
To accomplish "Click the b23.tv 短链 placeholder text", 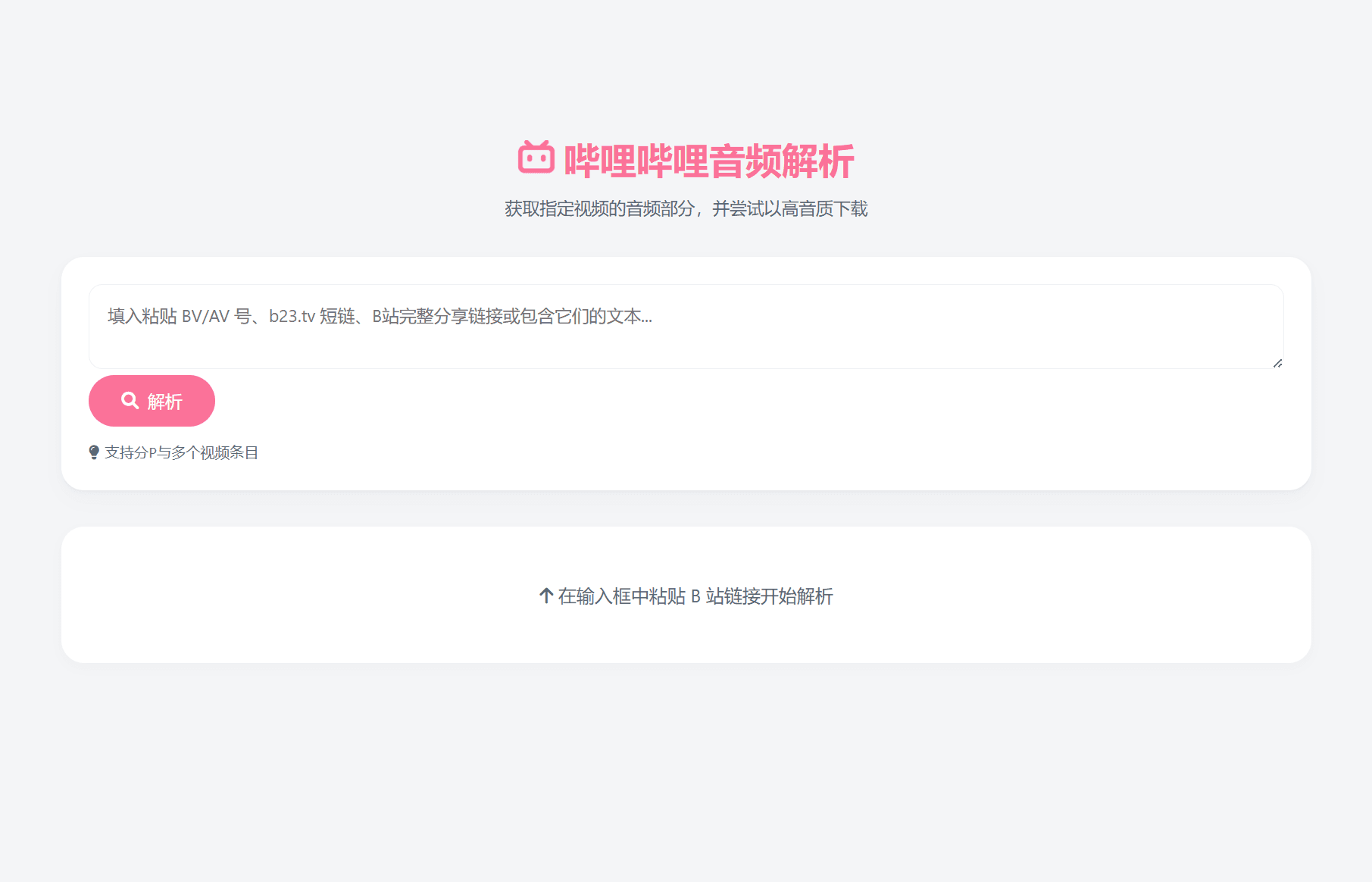I will (x=311, y=316).
